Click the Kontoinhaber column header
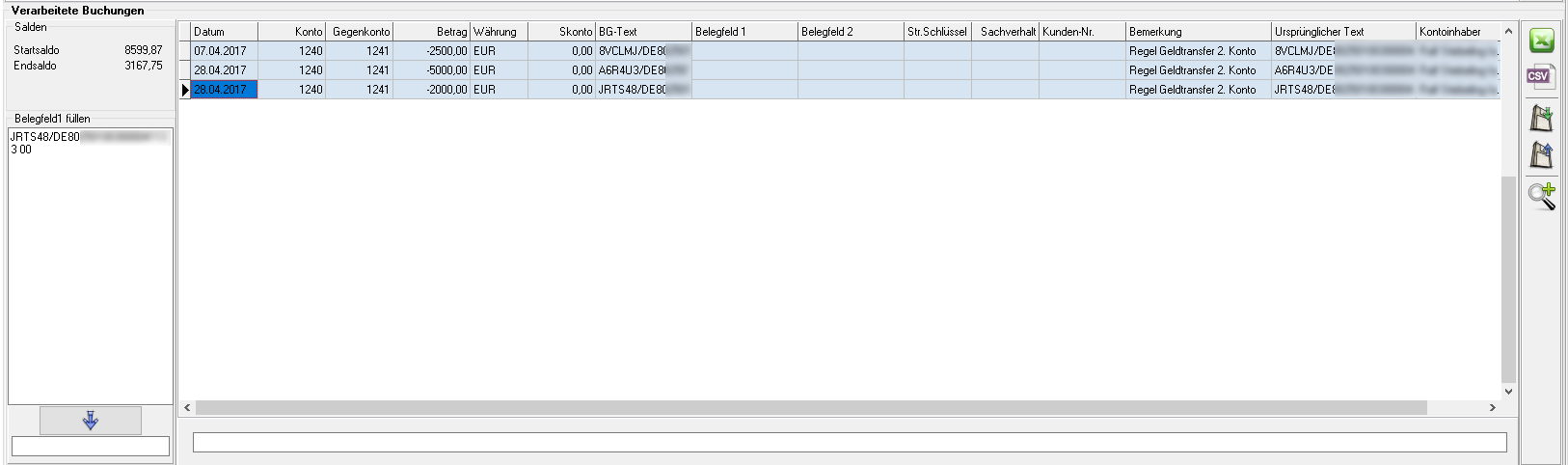This screenshot has height=465, width=1568. [1456, 32]
